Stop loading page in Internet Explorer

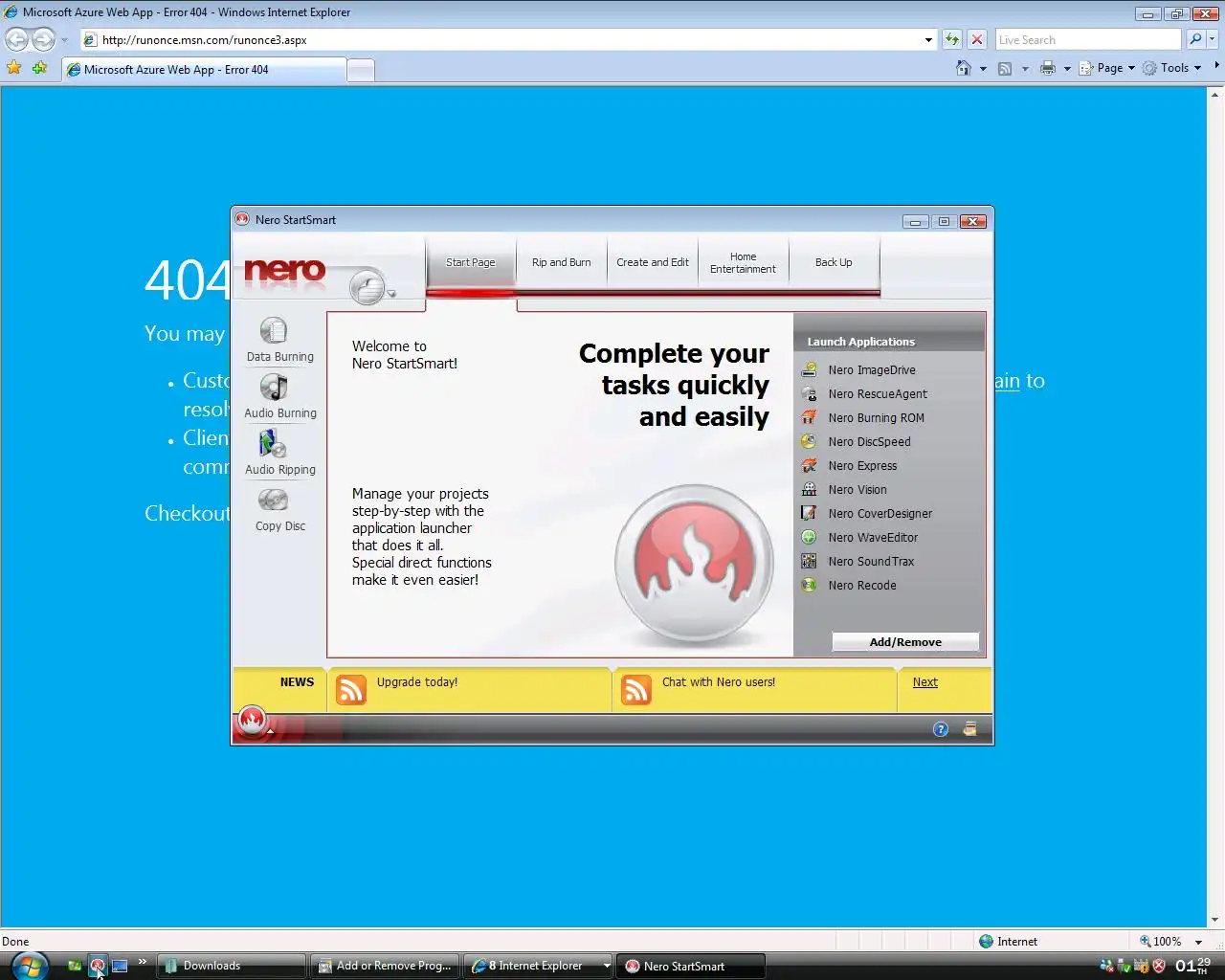977,39
